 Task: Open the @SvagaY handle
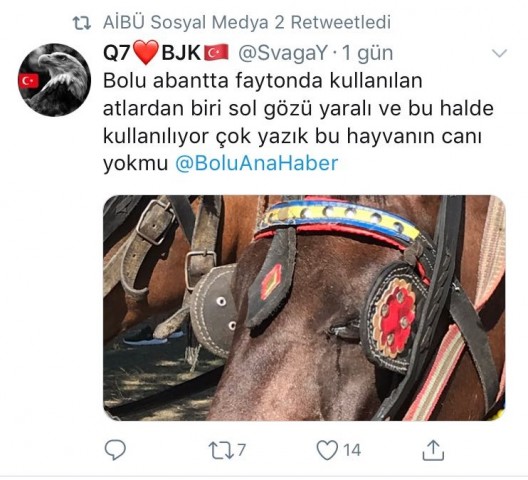[283, 53]
